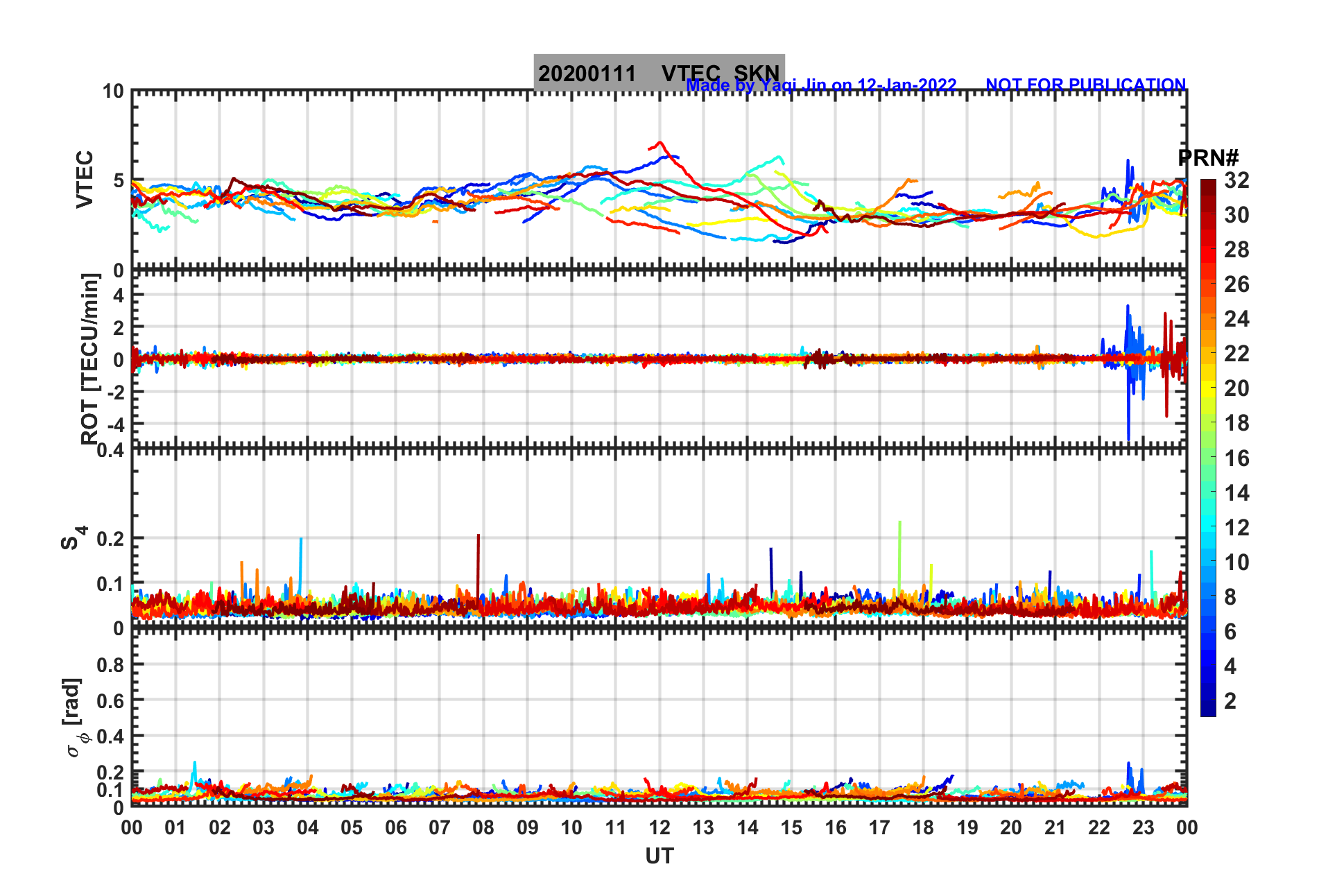Image resolution: width=1319 pixels, height=896 pixels.
Task: Click the plot title "20200111 VTEC SKN"
Action: point(659,73)
